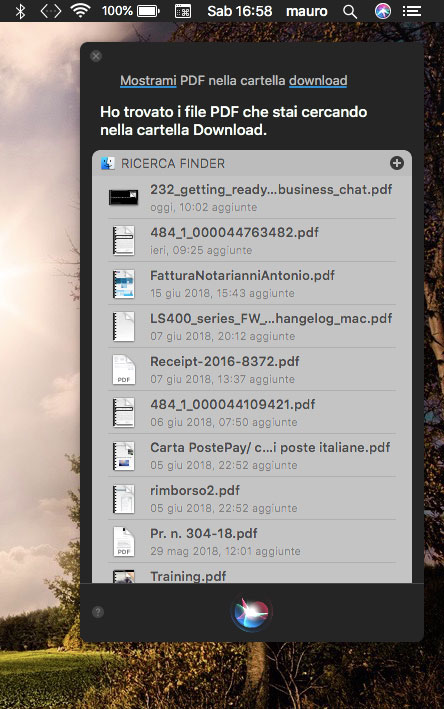
Task: Click the underlined word Mostrami
Action: point(148,80)
